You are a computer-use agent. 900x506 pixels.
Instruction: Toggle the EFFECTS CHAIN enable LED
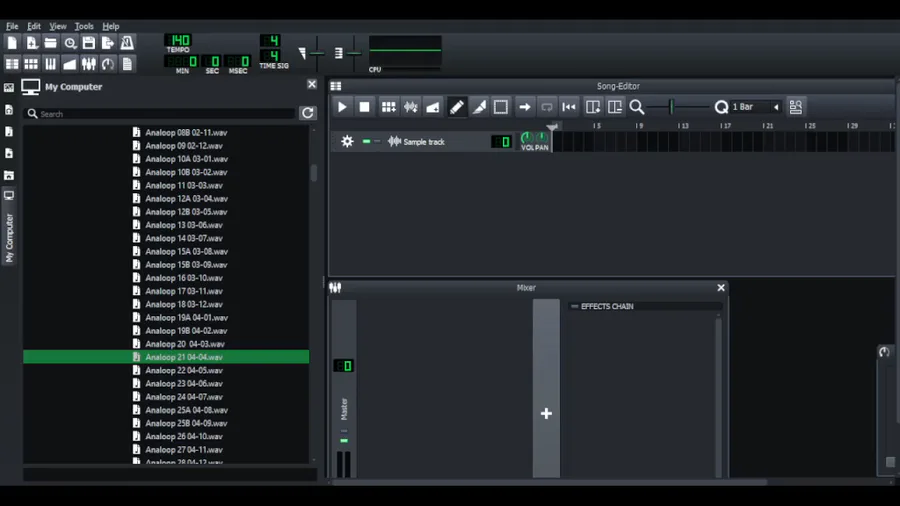pos(574,306)
